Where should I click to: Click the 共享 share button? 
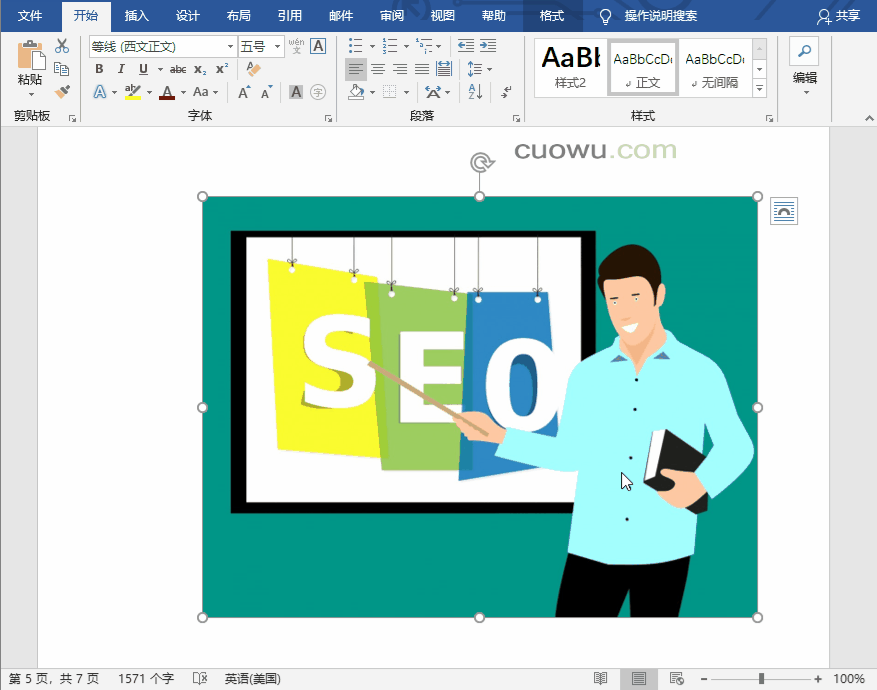pyautogui.click(x=838, y=16)
